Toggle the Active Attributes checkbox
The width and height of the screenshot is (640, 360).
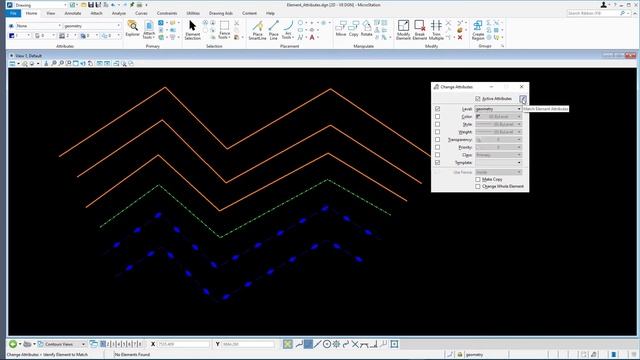click(478, 99)
